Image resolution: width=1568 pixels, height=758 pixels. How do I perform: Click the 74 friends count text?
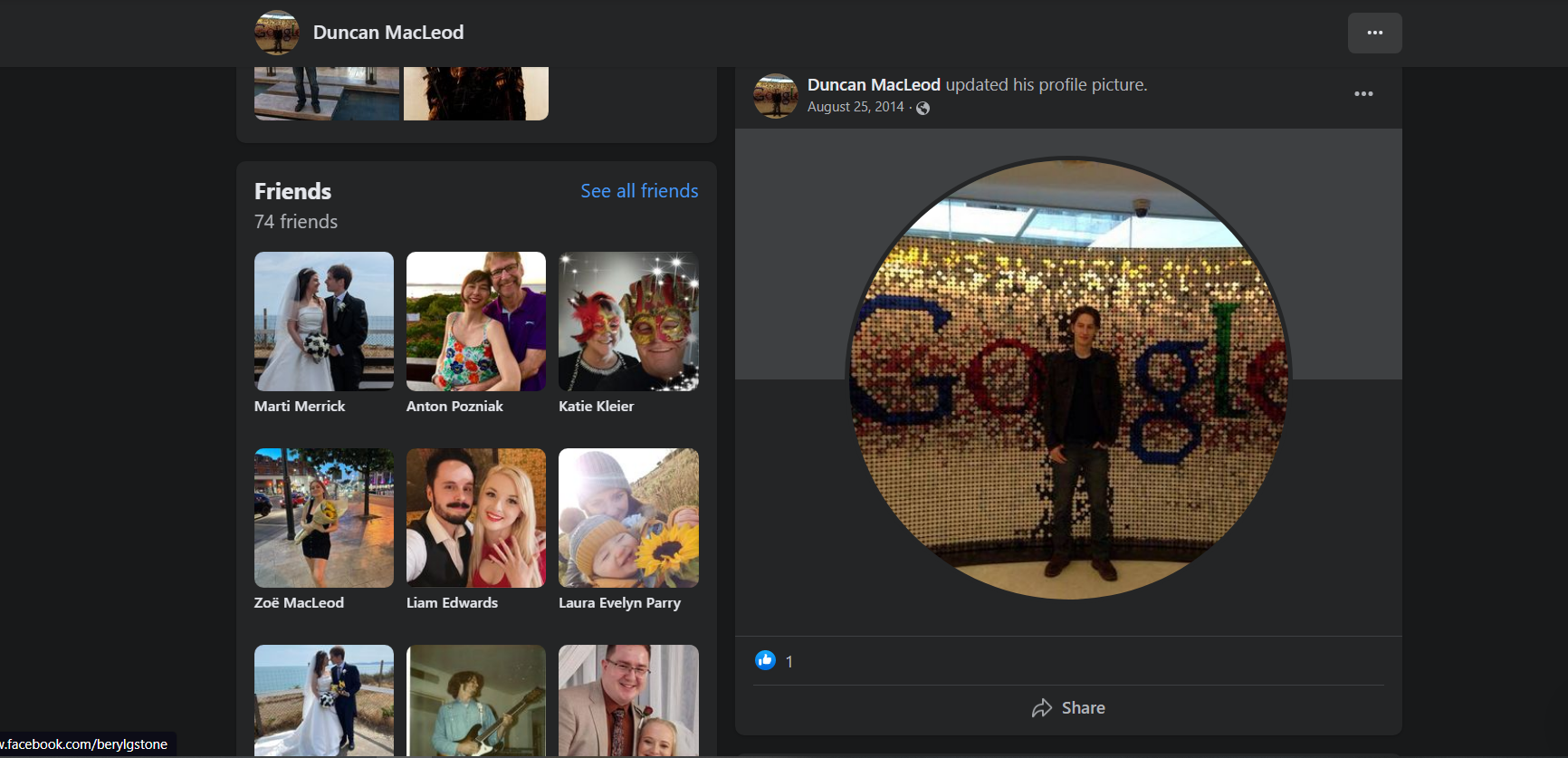tap(296, 222)
